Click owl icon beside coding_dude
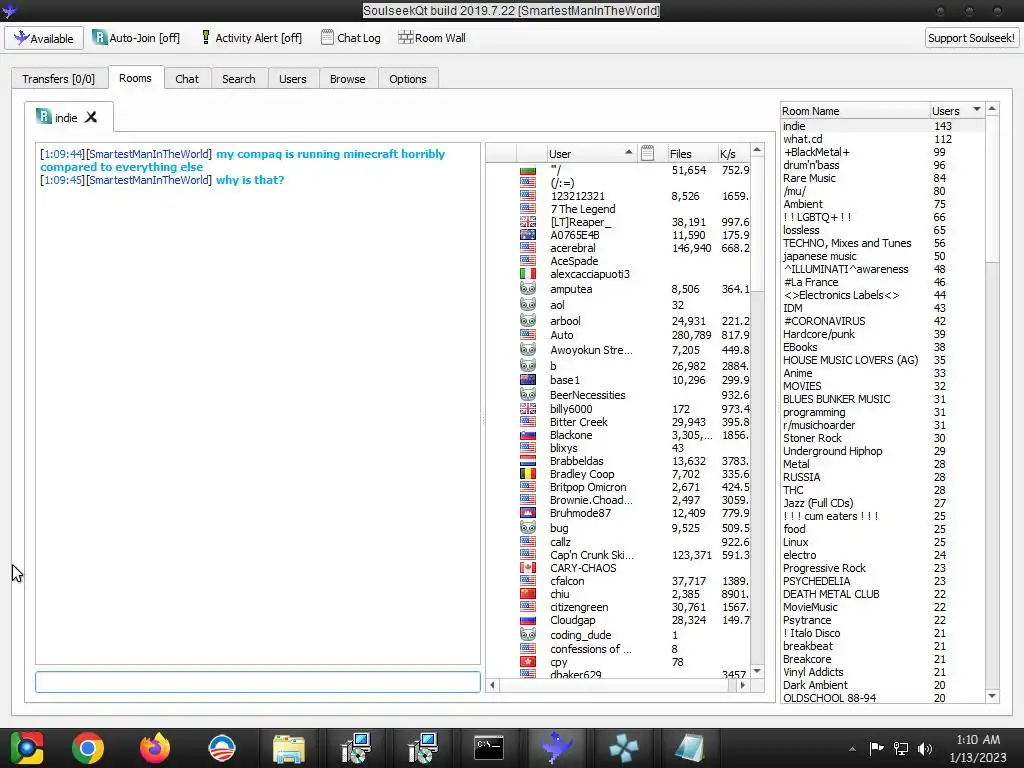Screen dimensions: 1024x768 click(528, 635)
